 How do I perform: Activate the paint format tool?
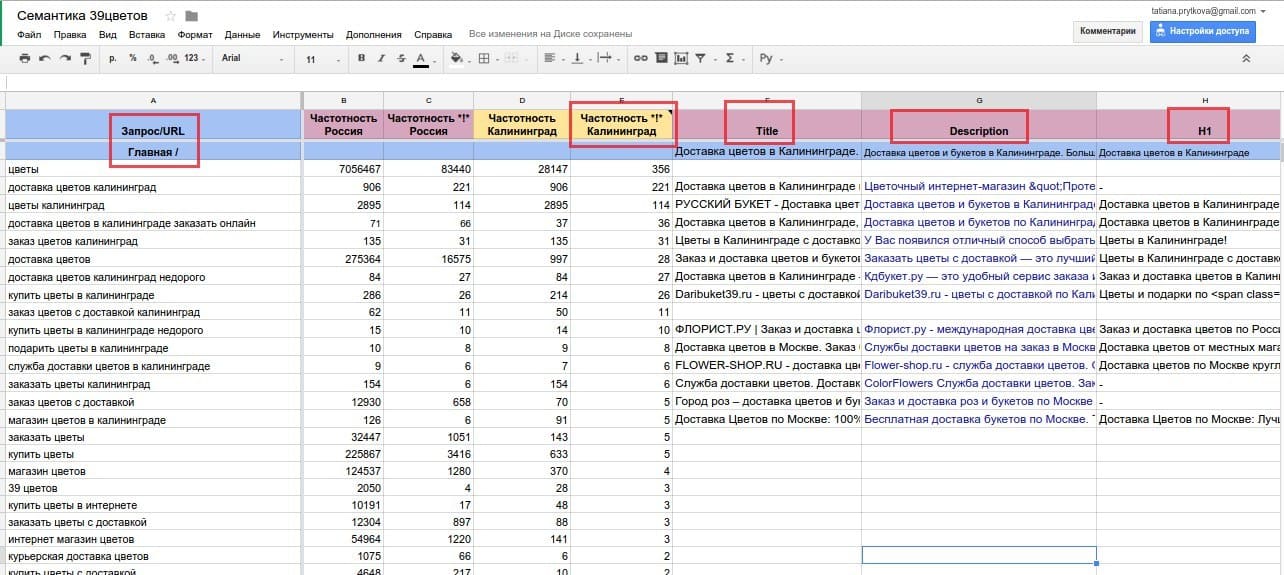pos(85,59)
